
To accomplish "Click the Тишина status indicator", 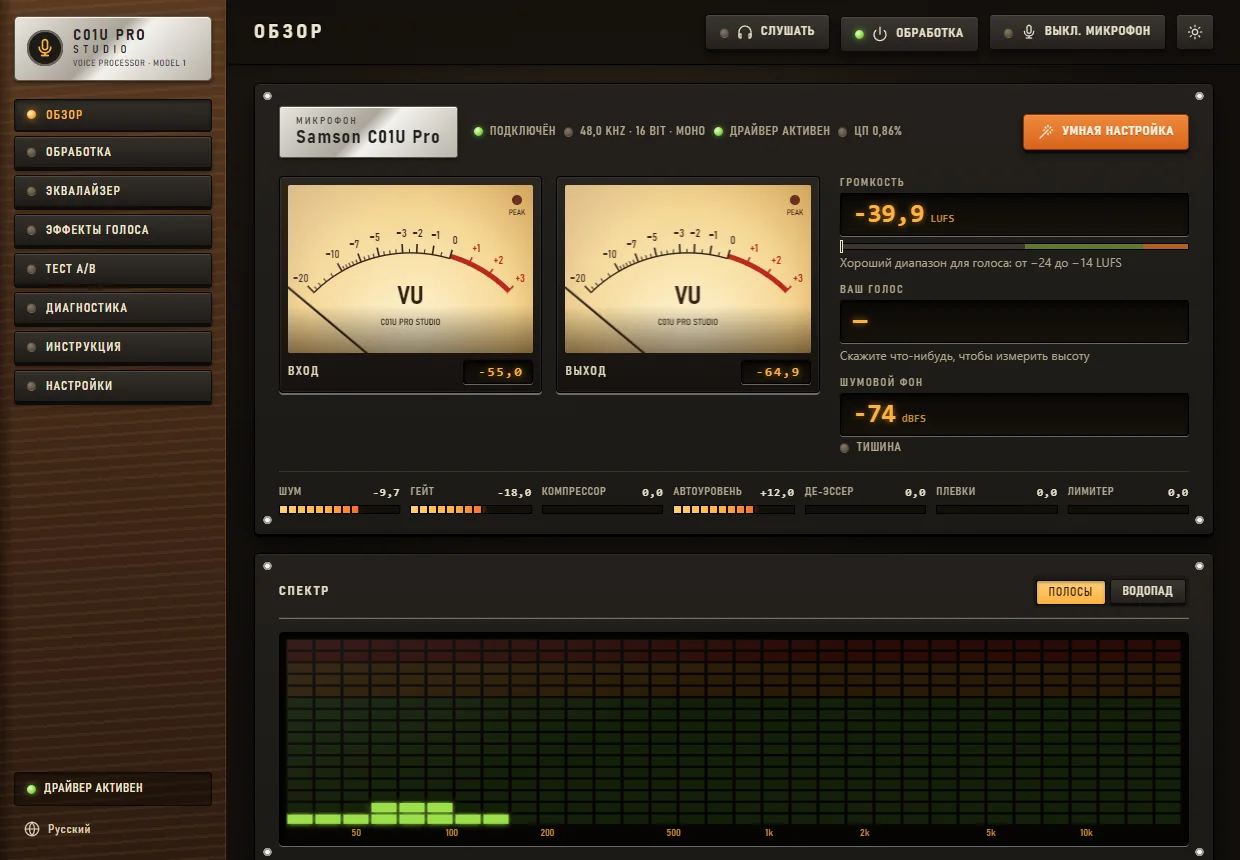I will click(871, 447).
